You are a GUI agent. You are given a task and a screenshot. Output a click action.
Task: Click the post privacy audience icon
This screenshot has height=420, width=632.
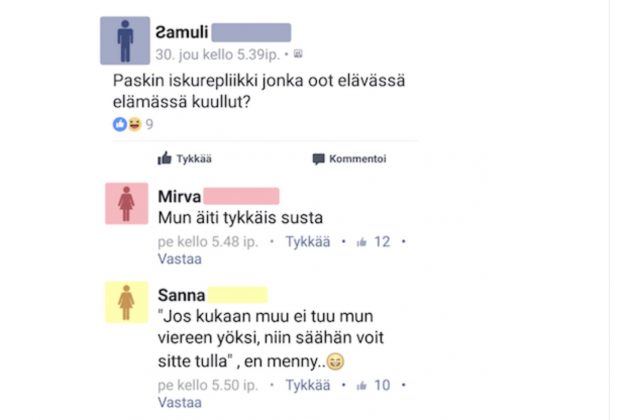[x=298, y=54]
